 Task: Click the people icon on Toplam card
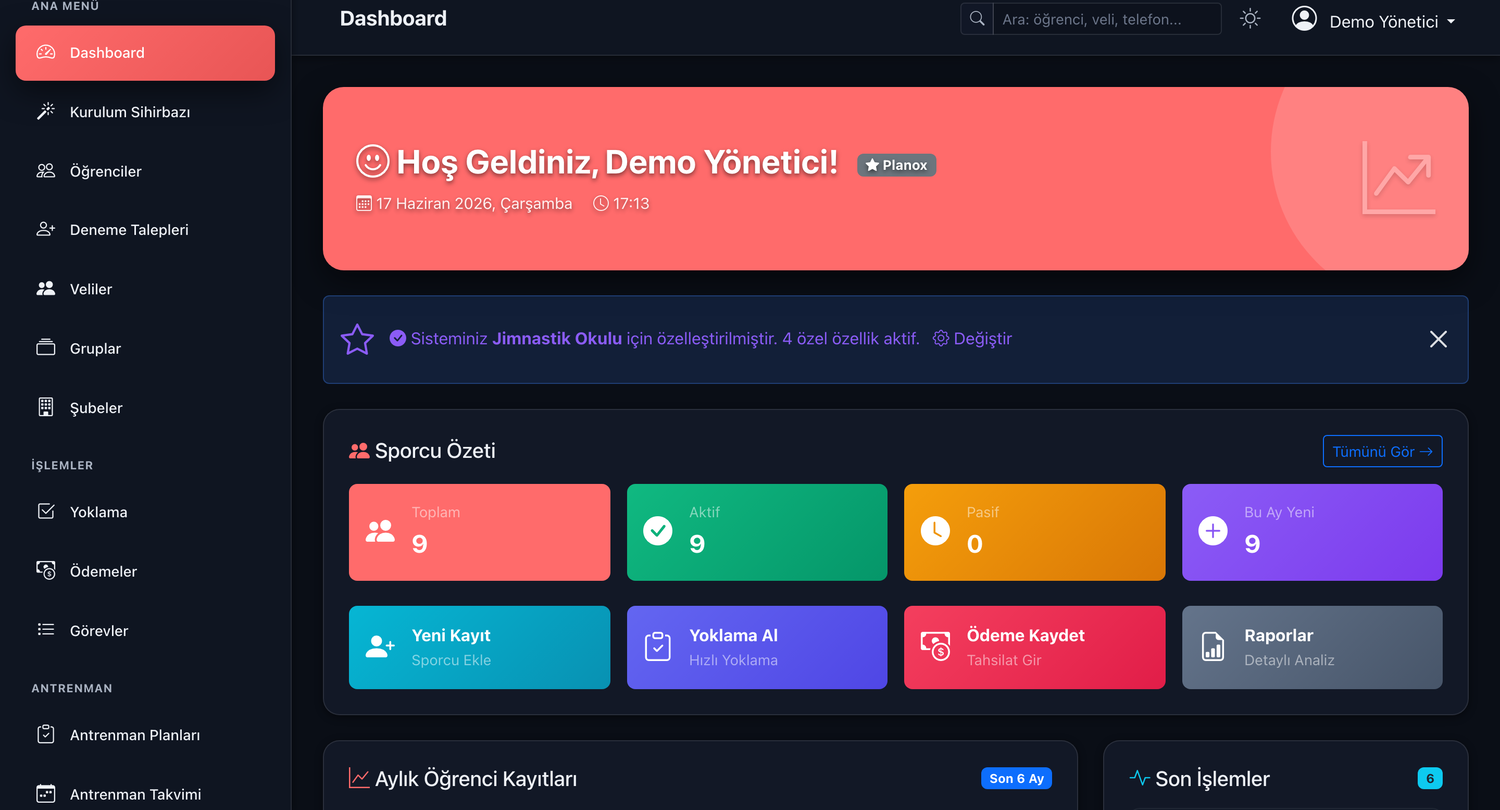coord(380,531)
